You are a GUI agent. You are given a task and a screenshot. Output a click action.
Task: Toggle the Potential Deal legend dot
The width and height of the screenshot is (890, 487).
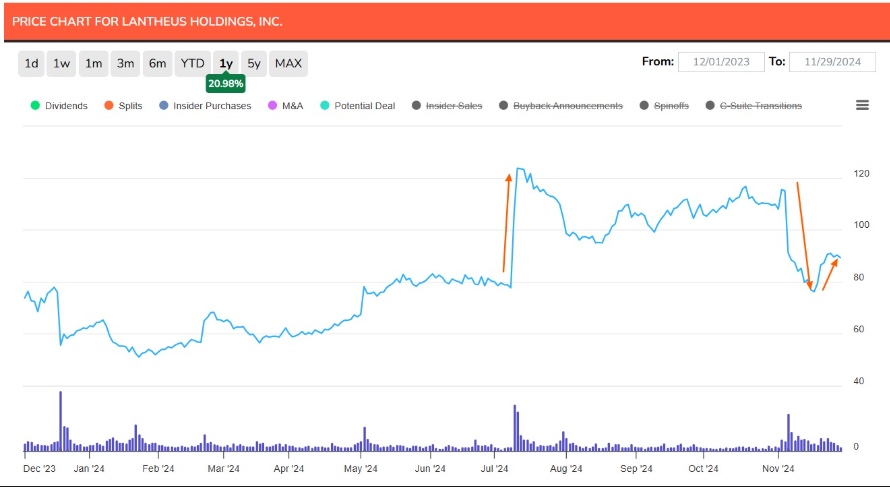click(323, 106)
